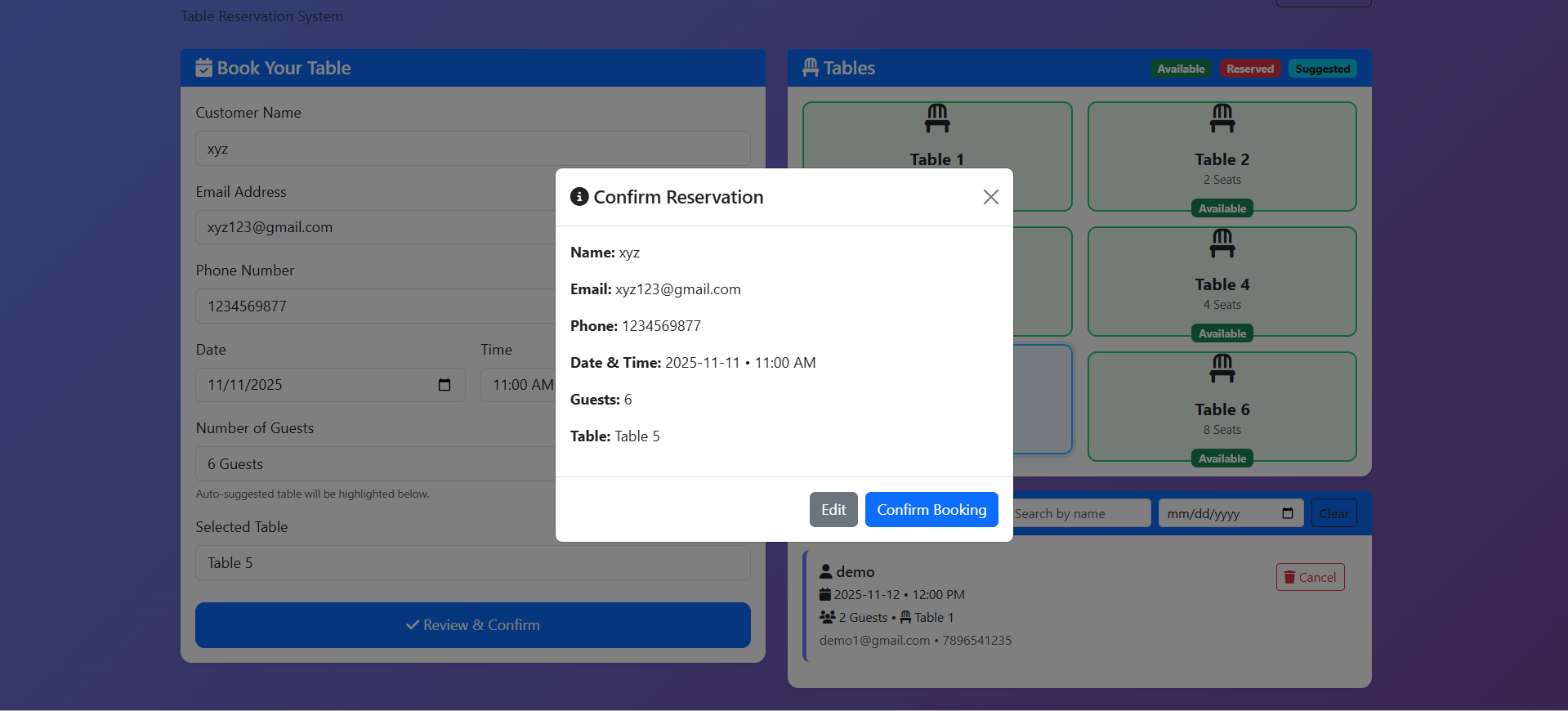Click the Available badge on Table 2
The width and height of the screenshot is (1568, 711).
tap(1222, 208)
